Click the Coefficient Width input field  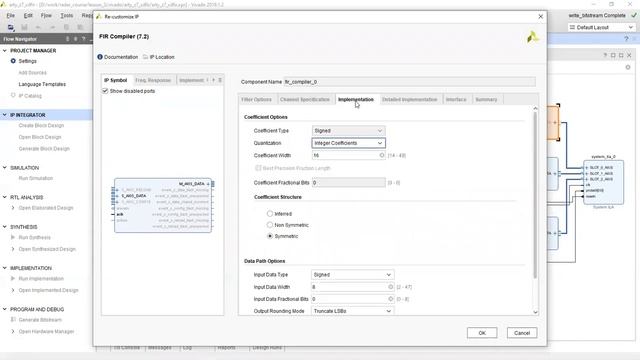pyautogui.click(x=348, y=155)
